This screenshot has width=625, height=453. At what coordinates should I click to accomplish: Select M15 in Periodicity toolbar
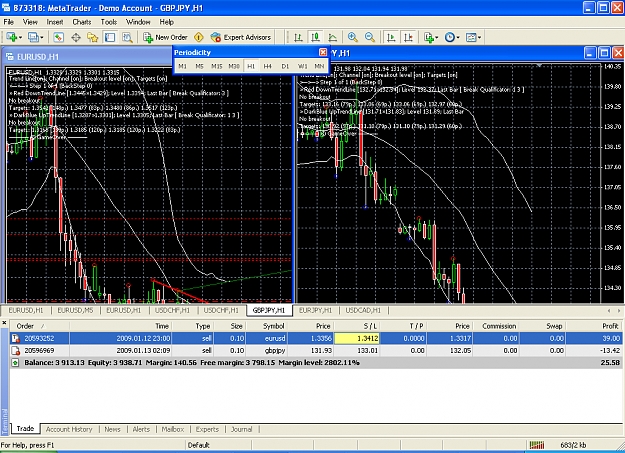tap(217, 66)
